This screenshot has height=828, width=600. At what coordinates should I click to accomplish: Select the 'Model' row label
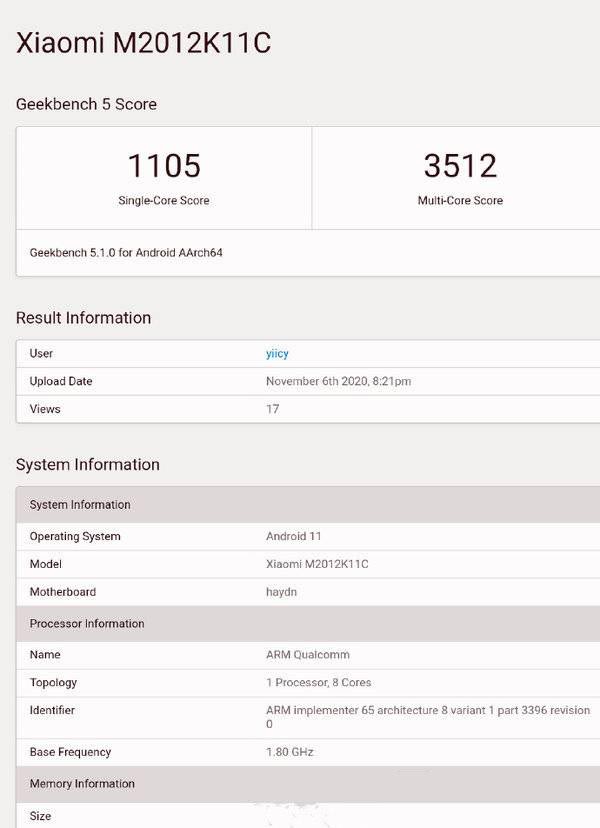pyautogui.click(x=45, y=564)
